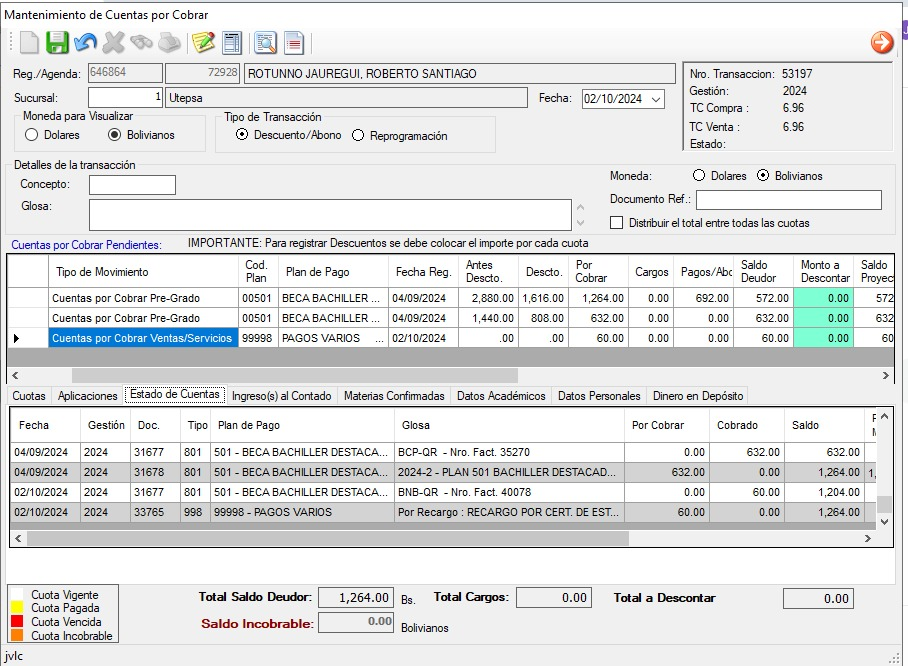Click the Glosa text area

tap(330, 215)
